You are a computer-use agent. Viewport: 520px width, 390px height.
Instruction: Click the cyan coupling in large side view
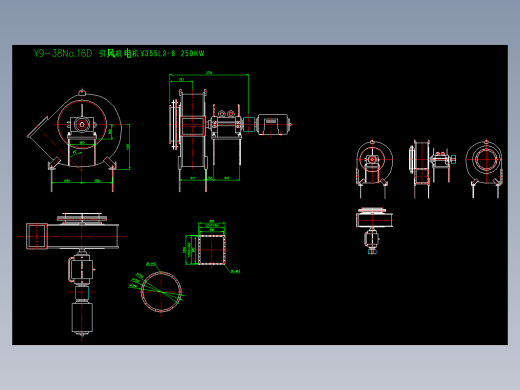tap(249, 124)
